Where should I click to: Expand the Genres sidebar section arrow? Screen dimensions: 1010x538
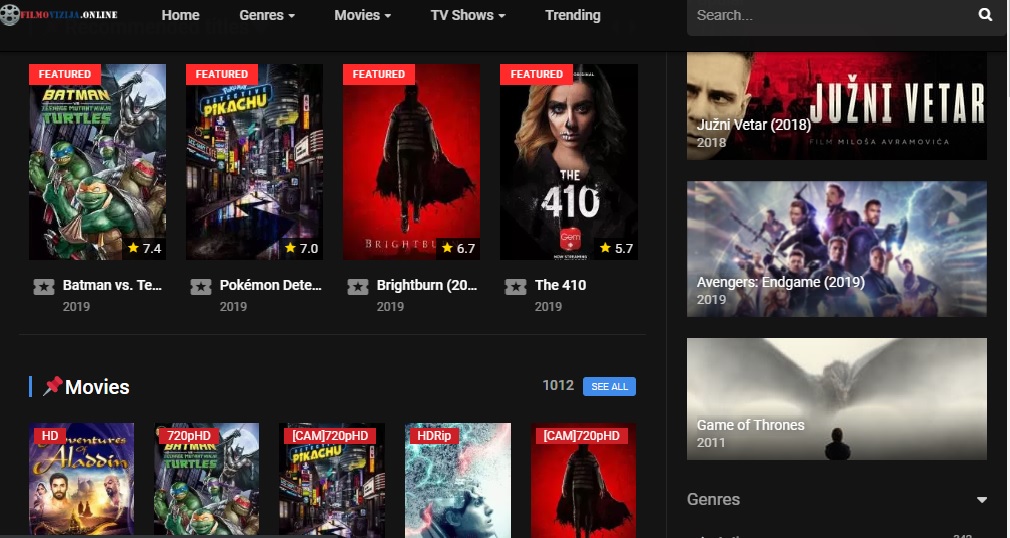982,500
